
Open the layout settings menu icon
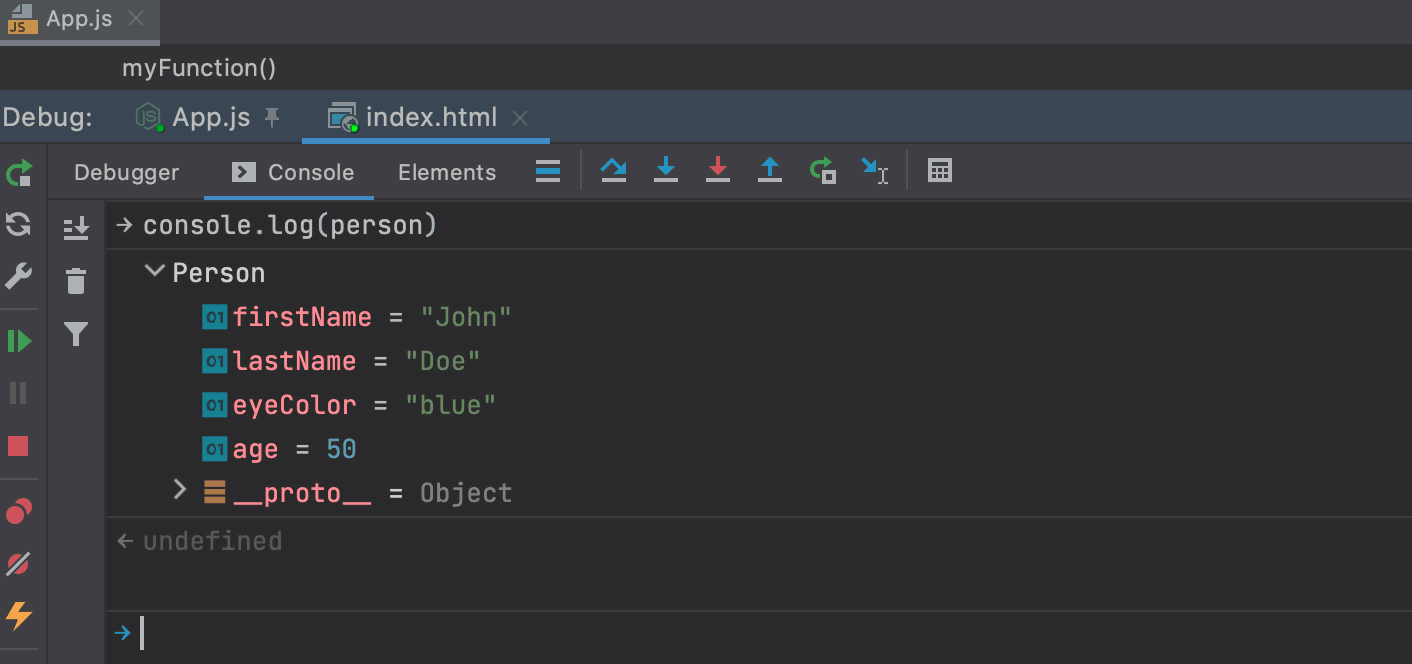(548, 171)
